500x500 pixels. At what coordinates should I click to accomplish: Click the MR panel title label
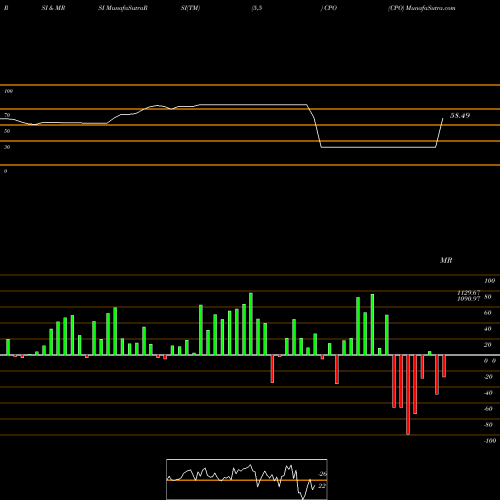(x=446, y=260)
